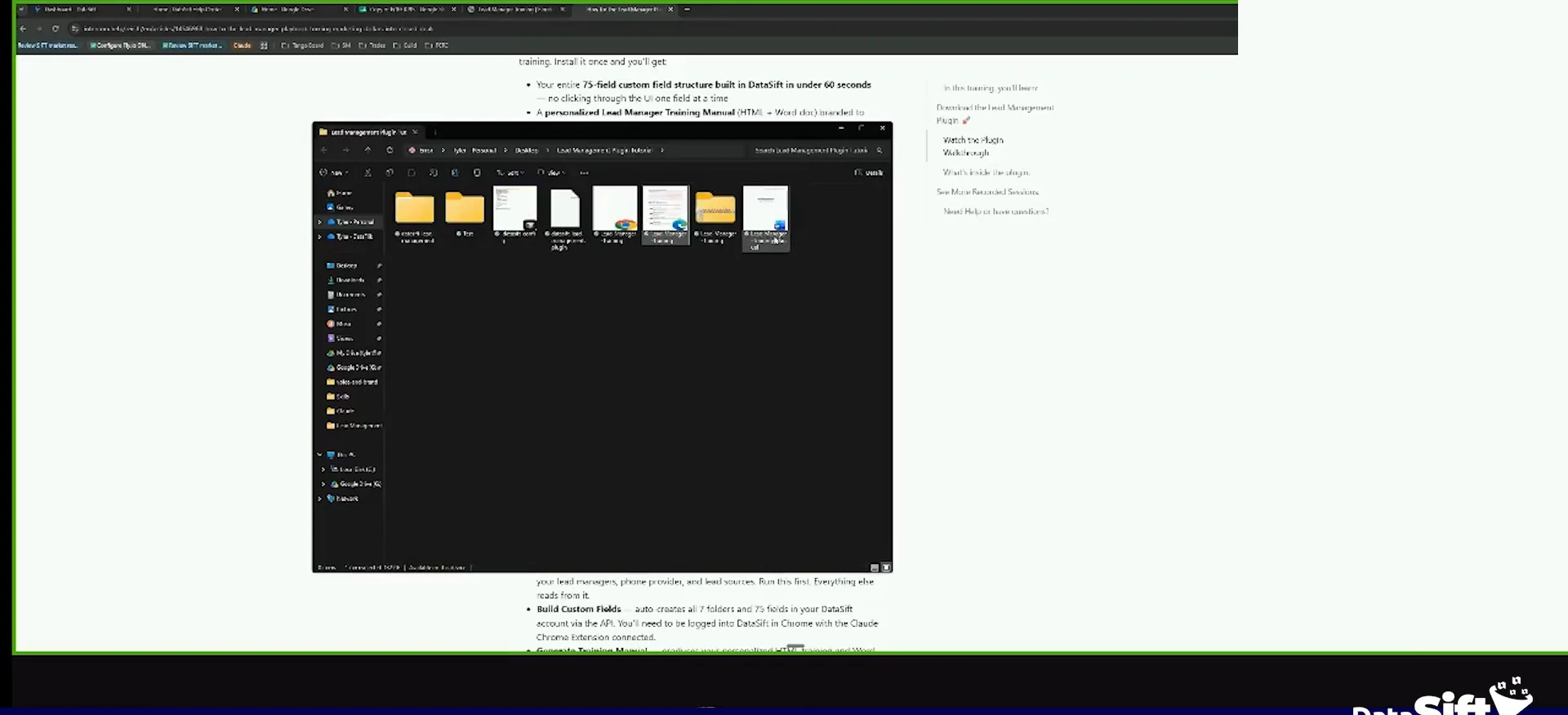Click the Paste icon in Explorer toolbar

(x=412, y=173)
